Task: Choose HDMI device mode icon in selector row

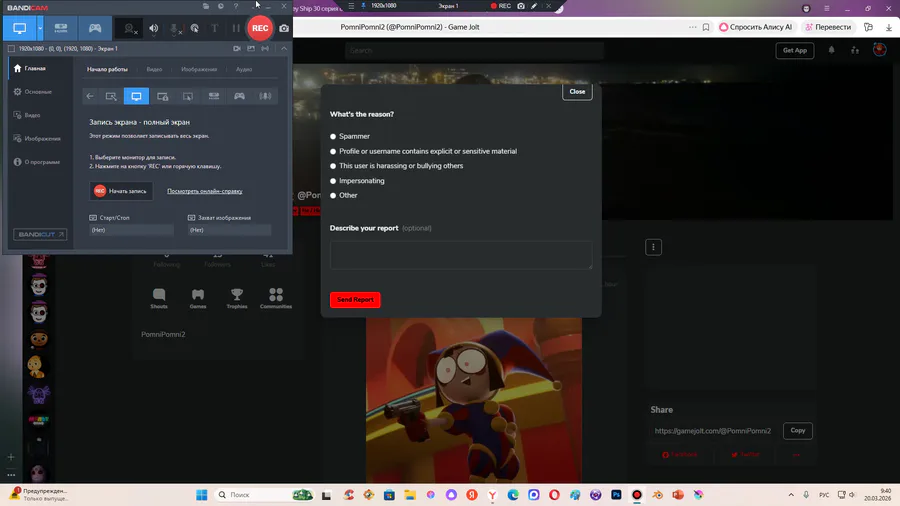Action: click(x=214, y=96)
